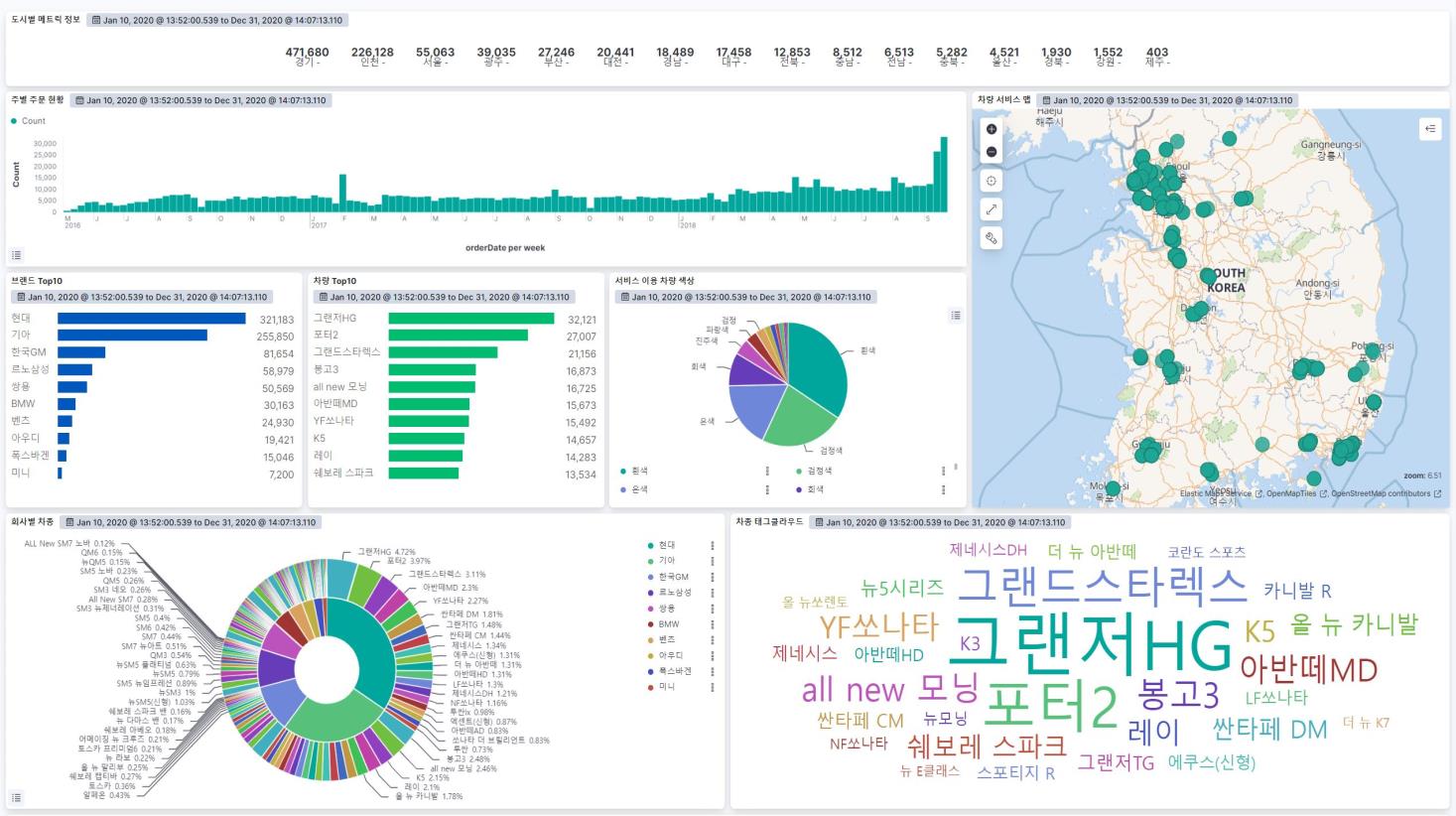The width and height of the screenshot is (1456, 816).
Task: Open options for 폭스바겐 legend entry
Action: pos(712,671)
